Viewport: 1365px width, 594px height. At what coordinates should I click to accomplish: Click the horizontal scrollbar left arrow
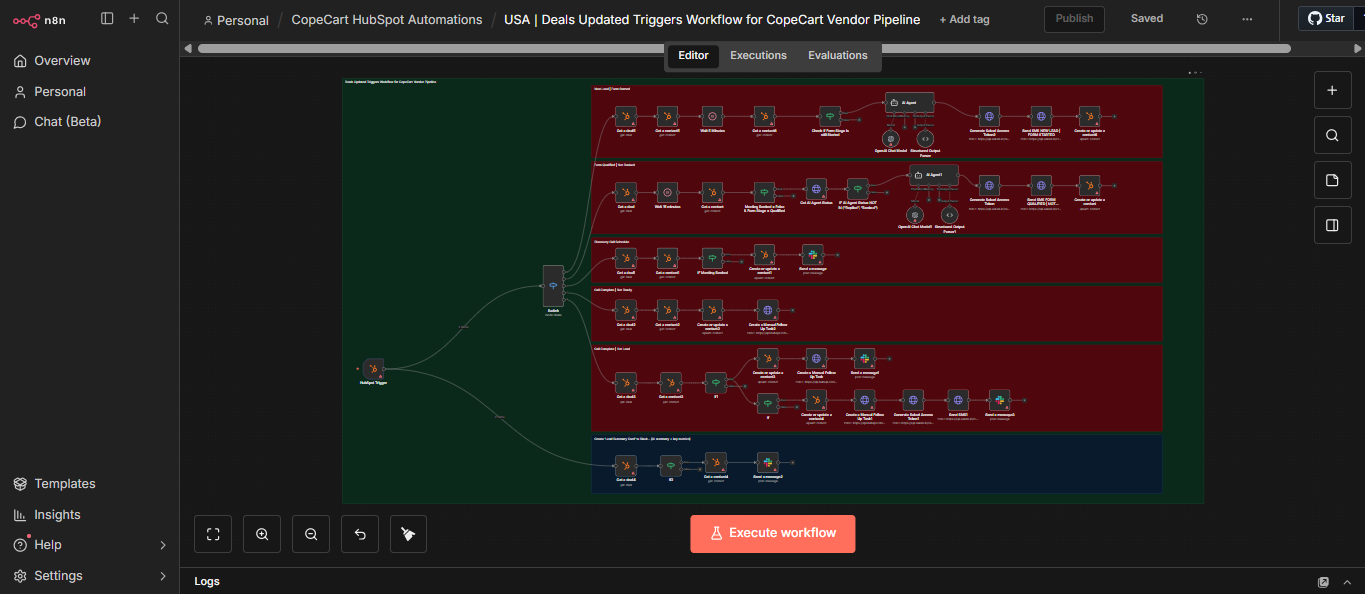coord(187,48)
